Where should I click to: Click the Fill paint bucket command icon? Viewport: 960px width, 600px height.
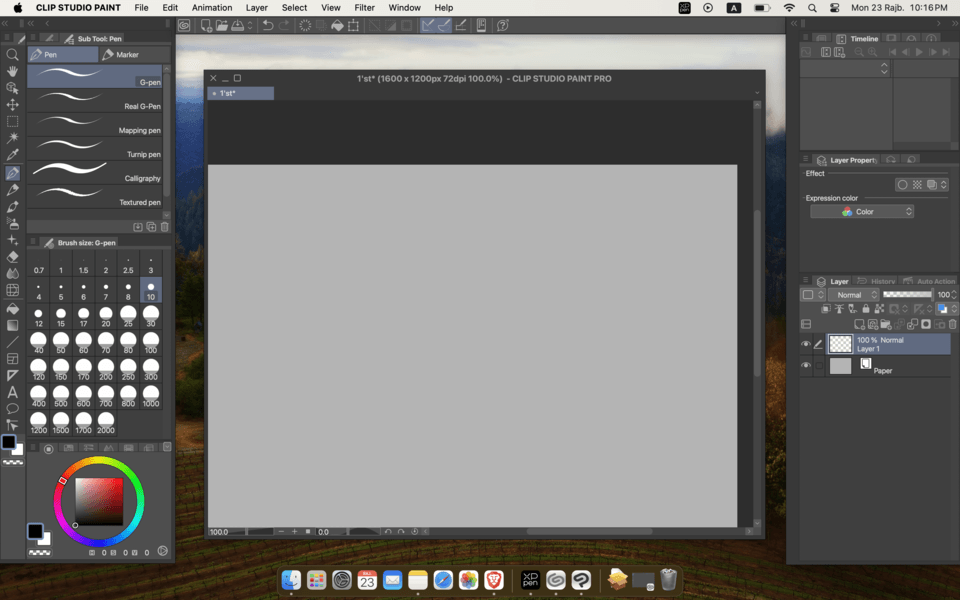pyautogui.click(x=337, y=25)
